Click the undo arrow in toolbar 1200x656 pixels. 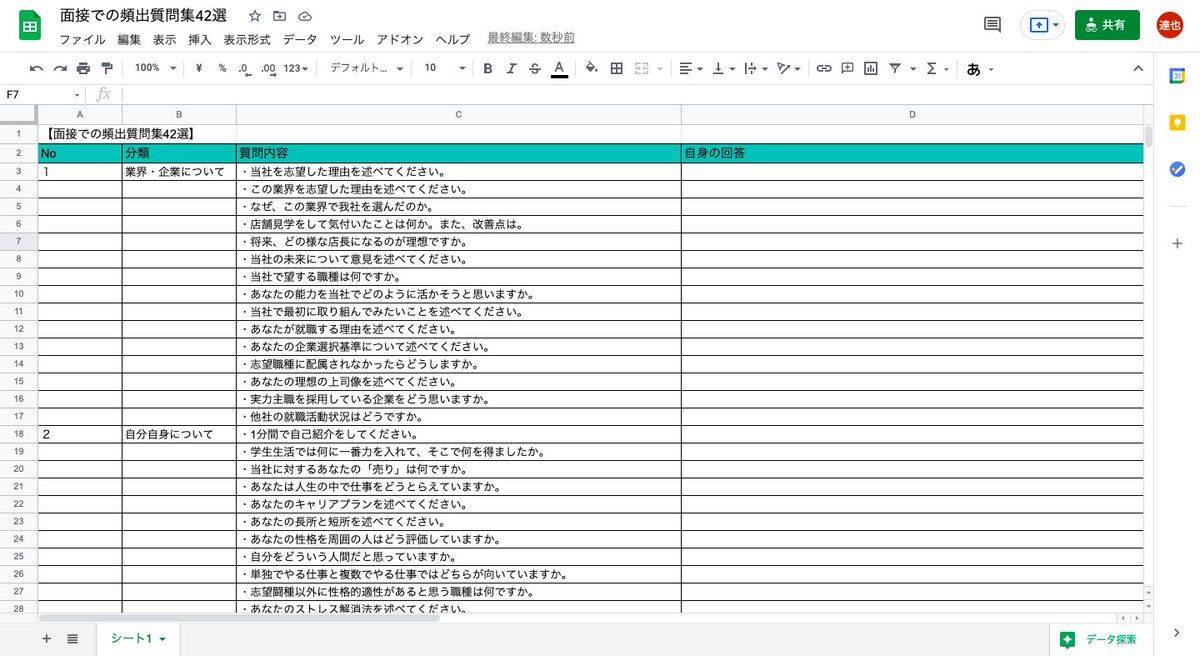[36, 68]
